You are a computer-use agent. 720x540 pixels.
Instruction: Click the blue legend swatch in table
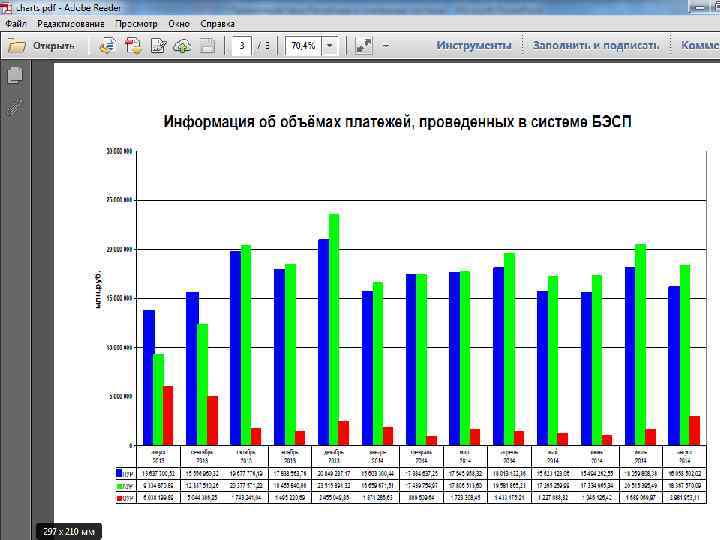pos(119,472)
